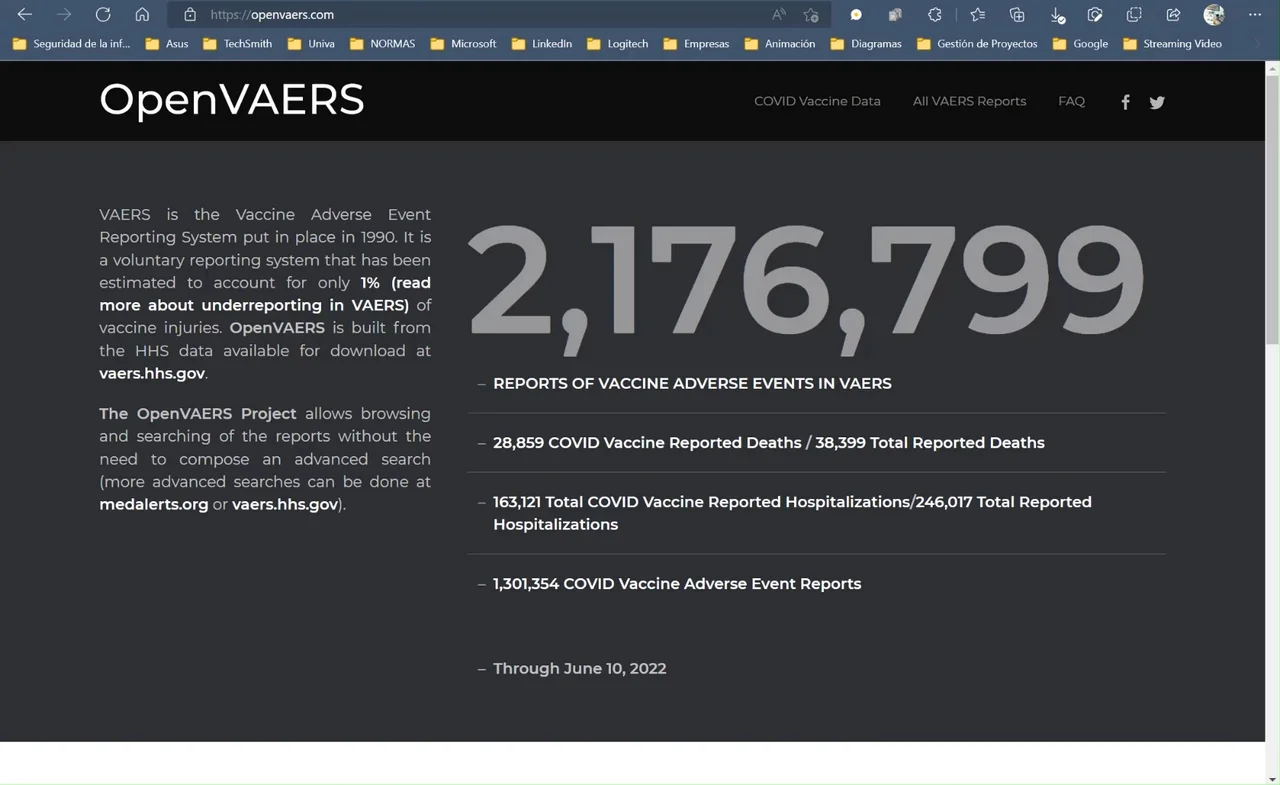This screenshot has height=785, width=1280.
Task: Open the chat bubble extension icon
Action: [x=856, y=15]
